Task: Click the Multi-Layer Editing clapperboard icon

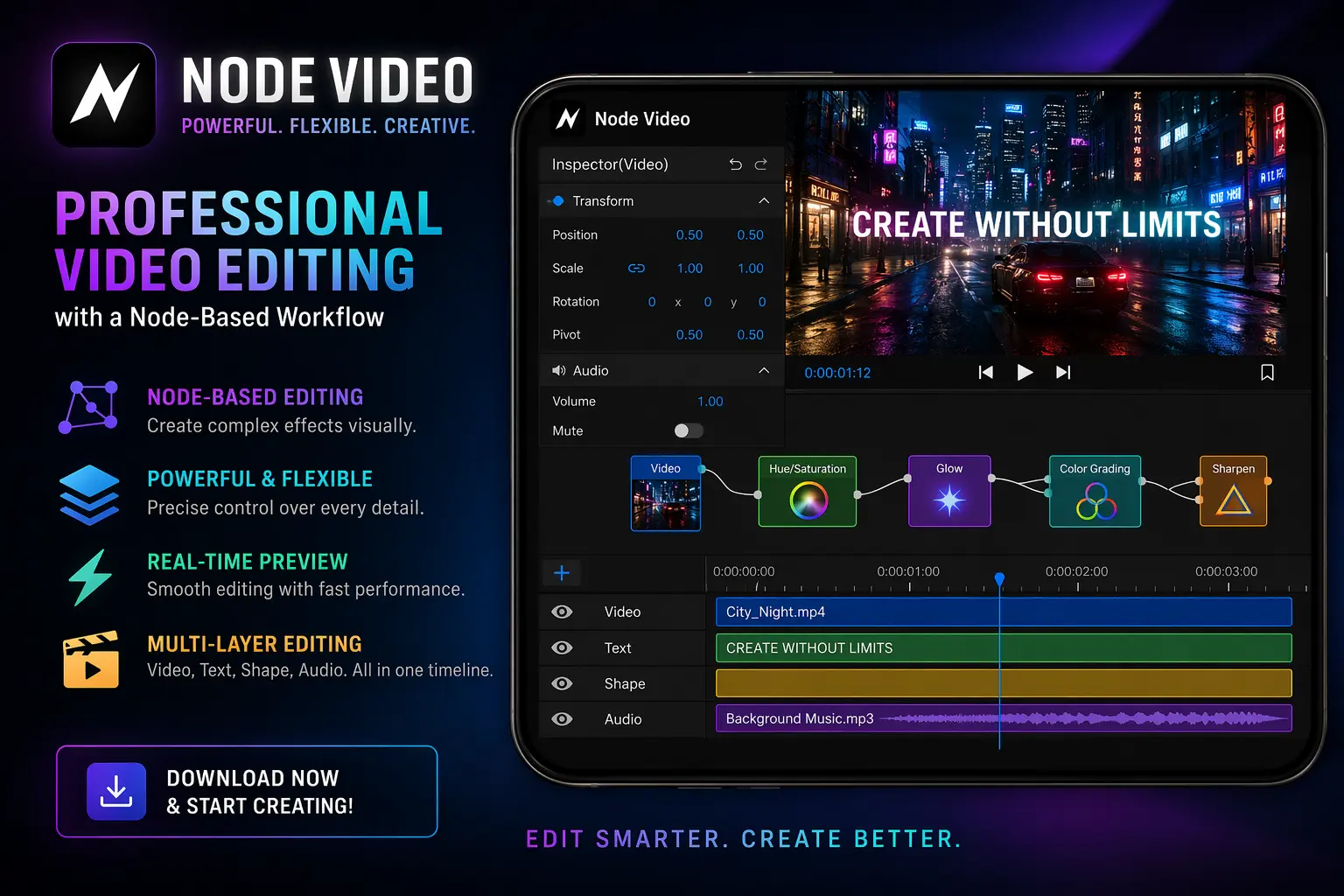Action: 91,660
